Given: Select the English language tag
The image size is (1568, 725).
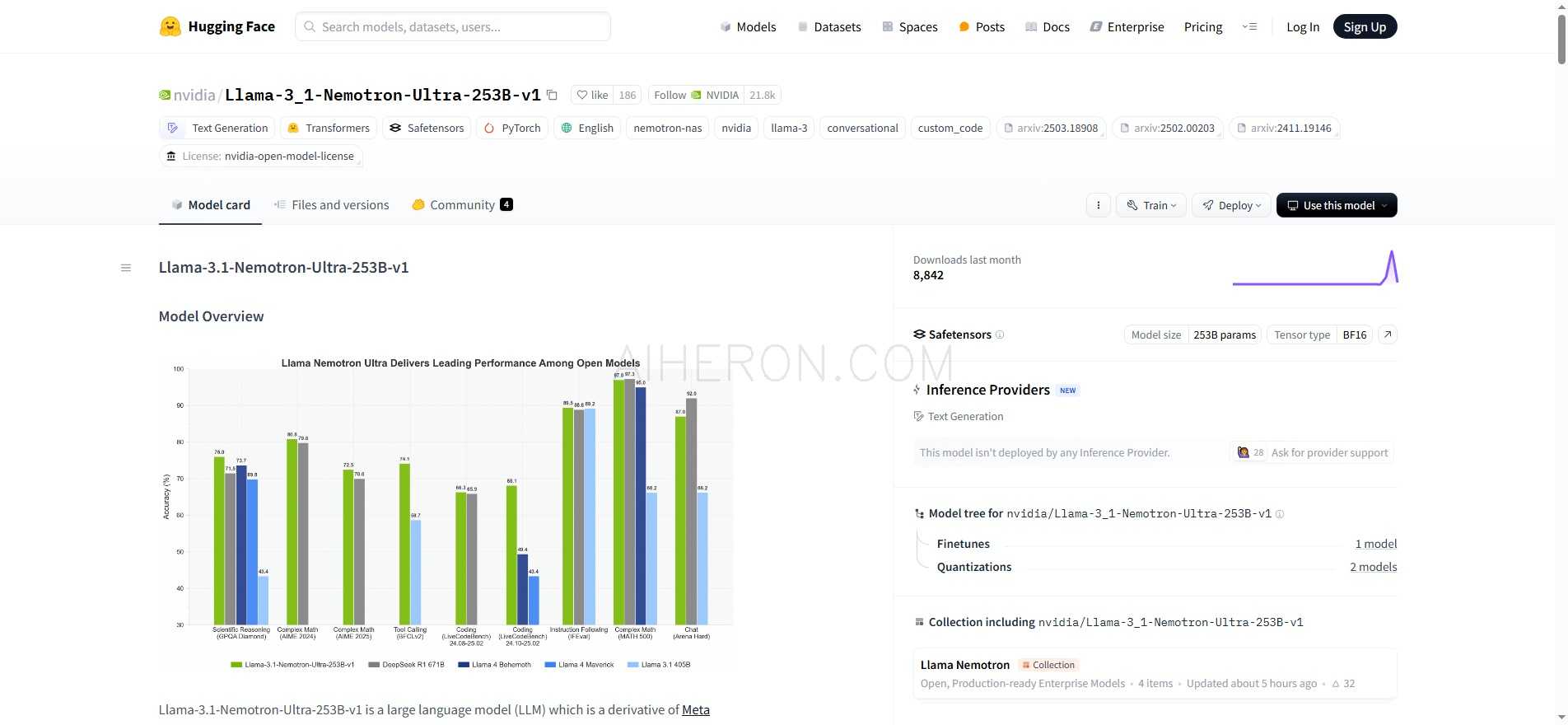Looking at the screenshot, I should [588, 128].
